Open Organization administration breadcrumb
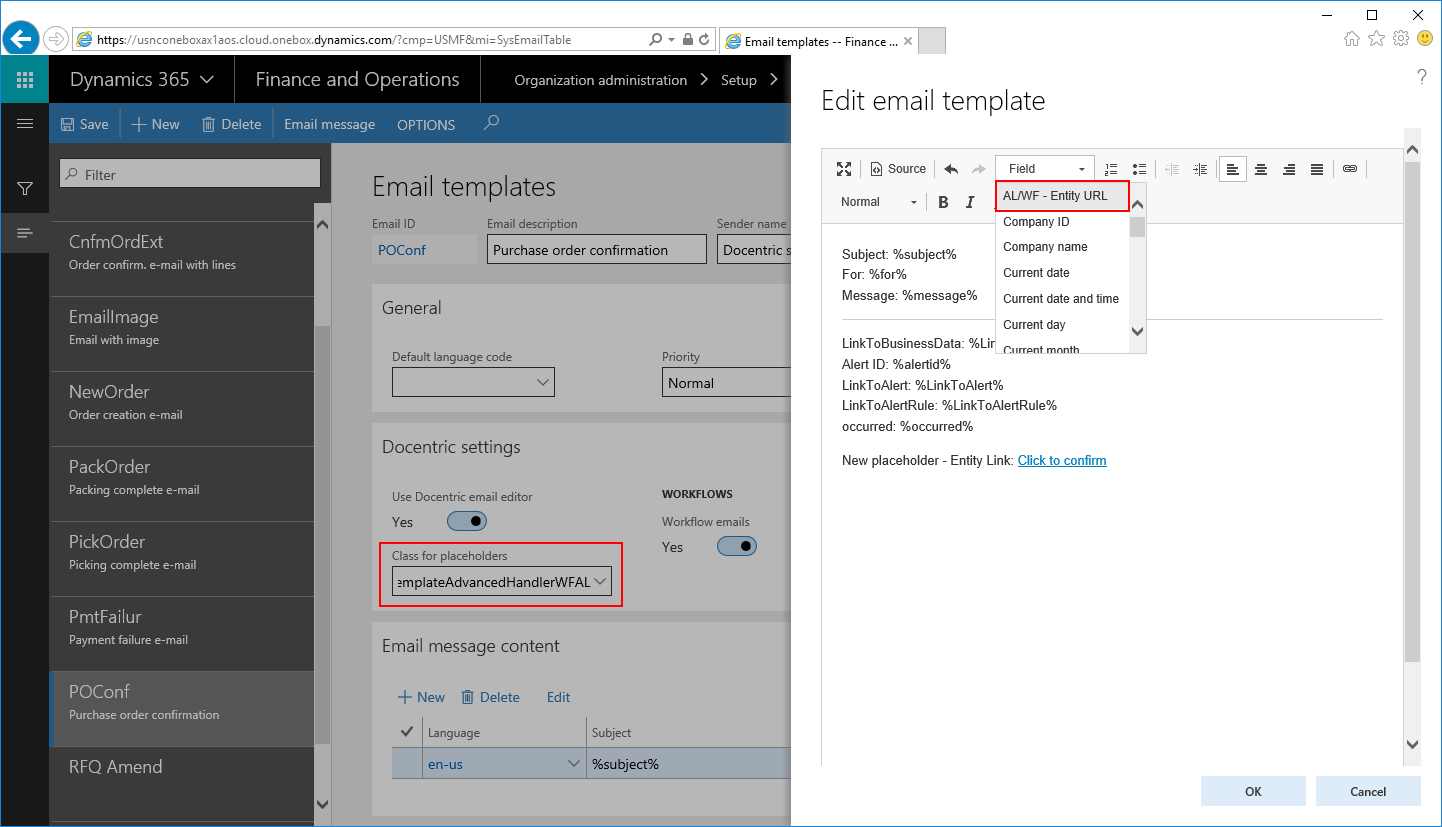Screen dimensions: 1442x827 [x=600, y=80]
